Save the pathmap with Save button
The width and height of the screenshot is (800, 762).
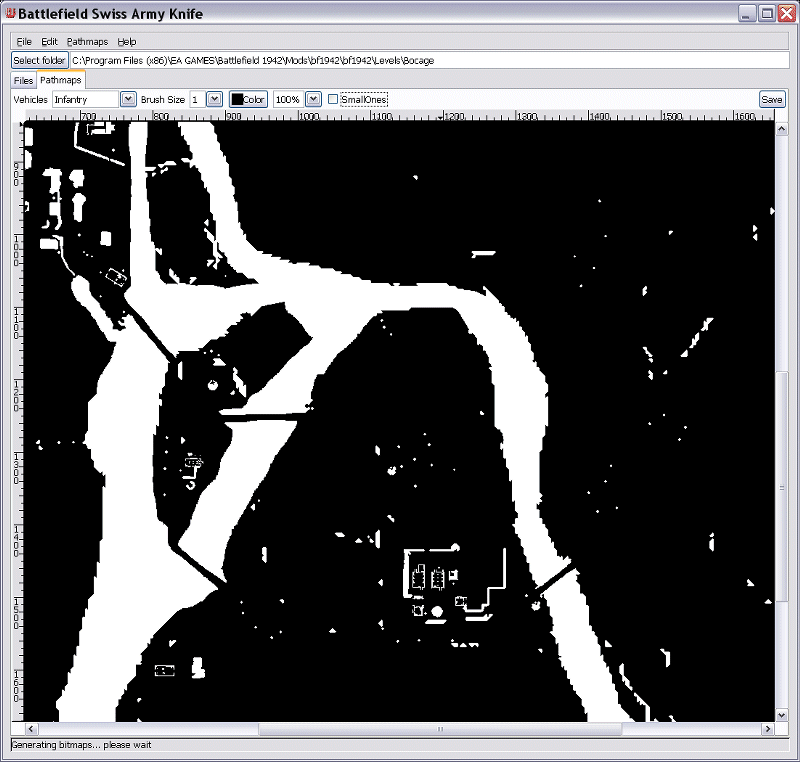coord(771,99)
